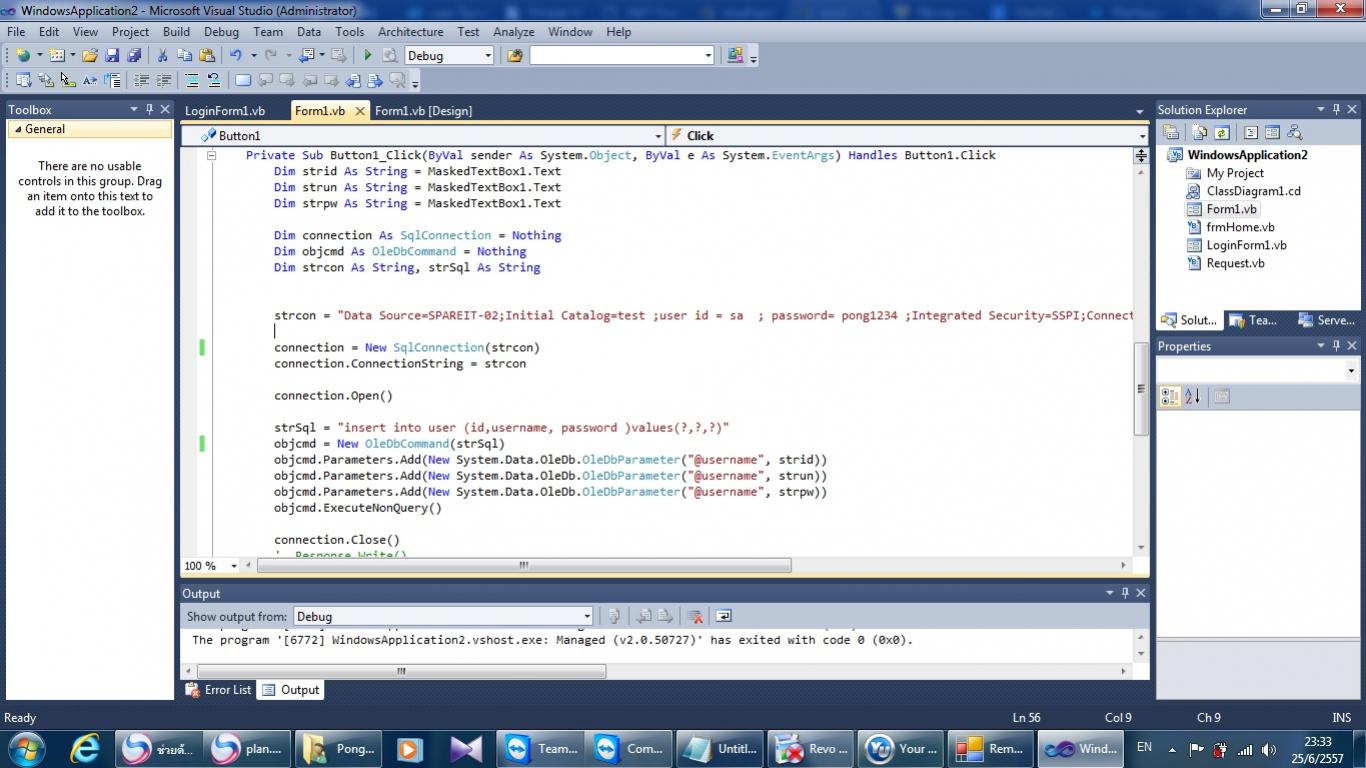Toggle Word Wrap in Output panel
Image resolution: width=1366 pixels, height=768 pixels.
[723, 617]
